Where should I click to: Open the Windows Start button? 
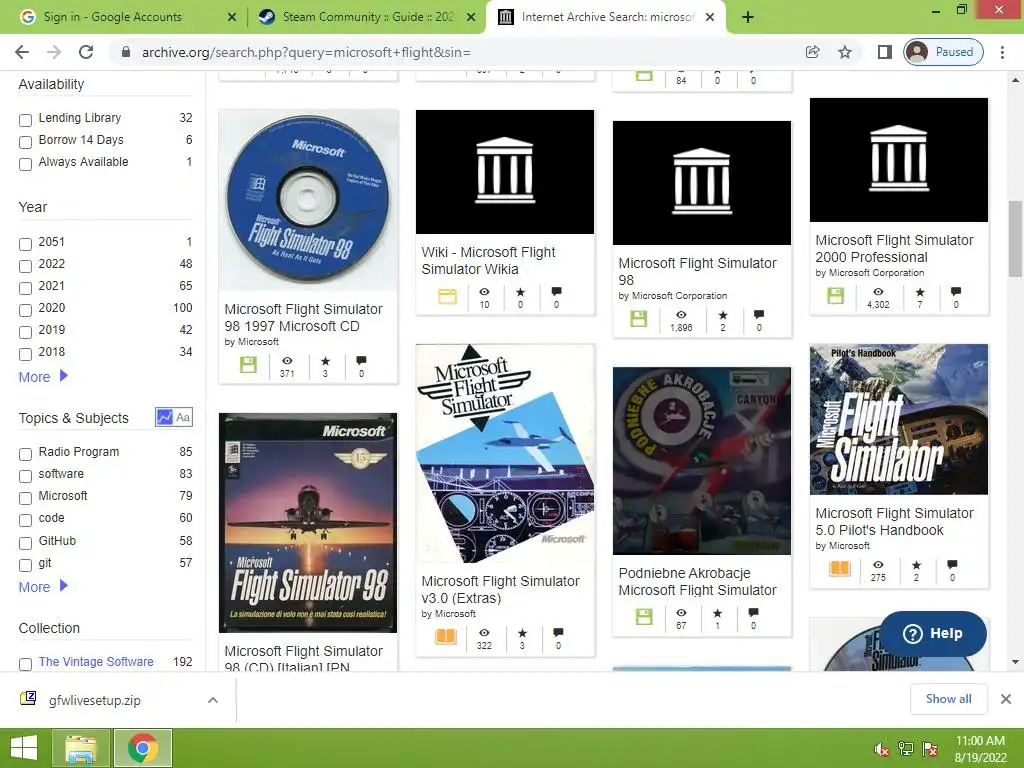pyautogui.click(x=24, y=748)
